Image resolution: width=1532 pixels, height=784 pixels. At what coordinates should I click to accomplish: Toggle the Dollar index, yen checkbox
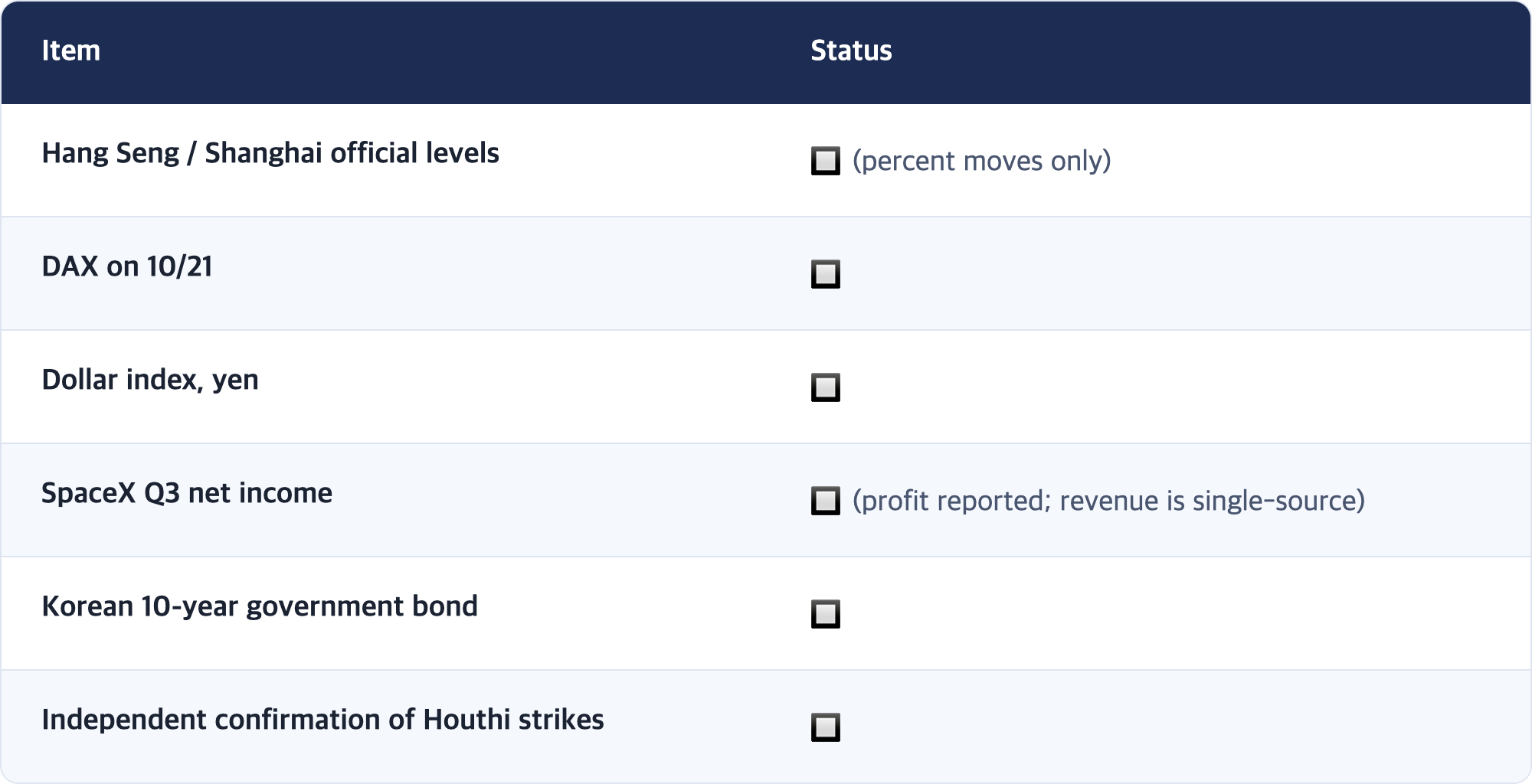(x=825, y=387)
